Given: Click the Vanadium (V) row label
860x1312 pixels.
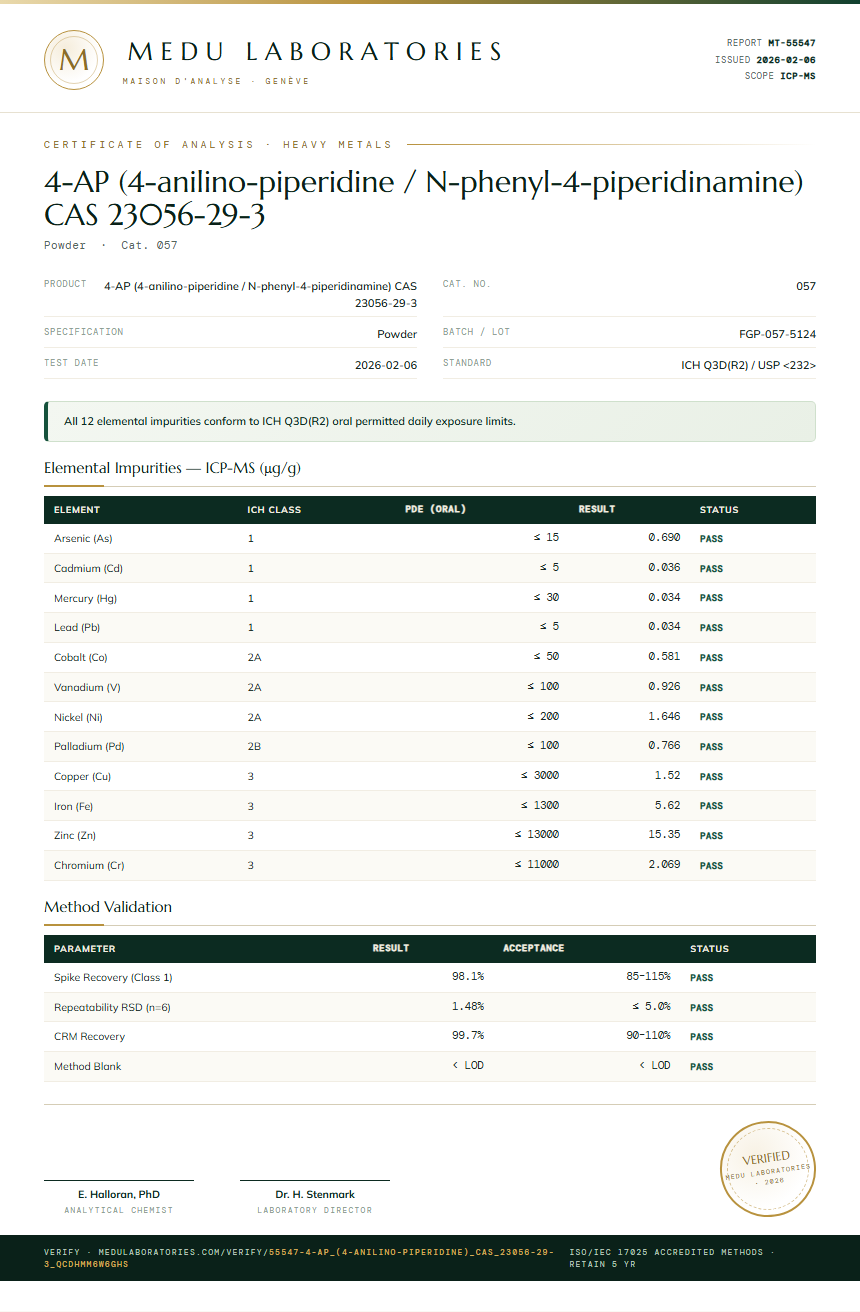Looking at the screenshot, I should (87, 687).
